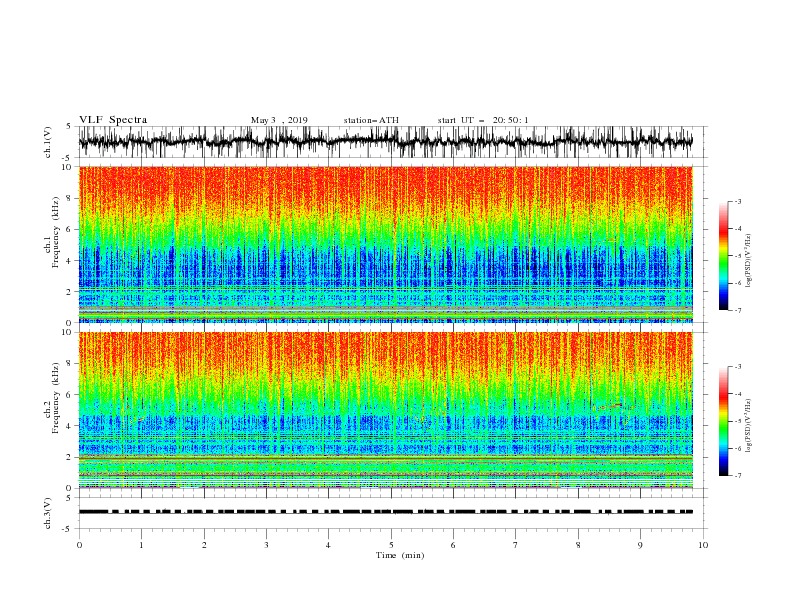Click inside the ch.2 spectrogram panel
Screen dimensions: 792x612
[385, 410]
